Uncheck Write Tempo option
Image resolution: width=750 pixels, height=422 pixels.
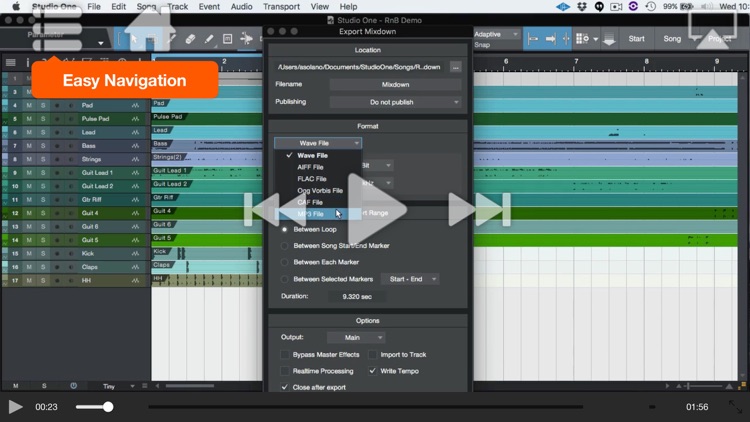pyautogui.click(x=372, y=371)
